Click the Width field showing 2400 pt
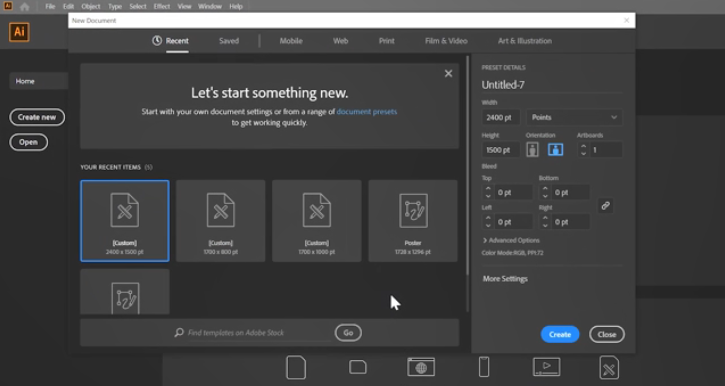 pyautogui.click(x=501, y=117)
